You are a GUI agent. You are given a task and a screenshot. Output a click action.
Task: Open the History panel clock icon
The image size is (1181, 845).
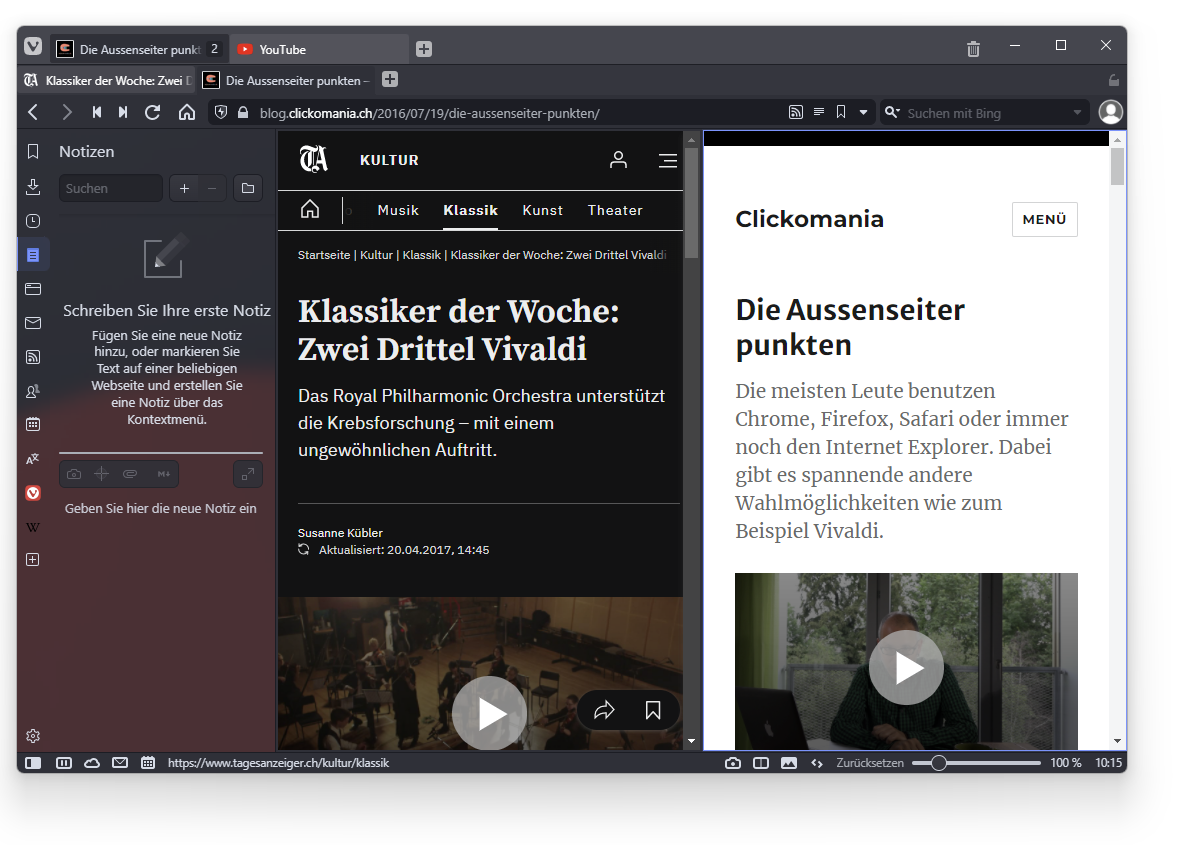(x=33, y=221)
